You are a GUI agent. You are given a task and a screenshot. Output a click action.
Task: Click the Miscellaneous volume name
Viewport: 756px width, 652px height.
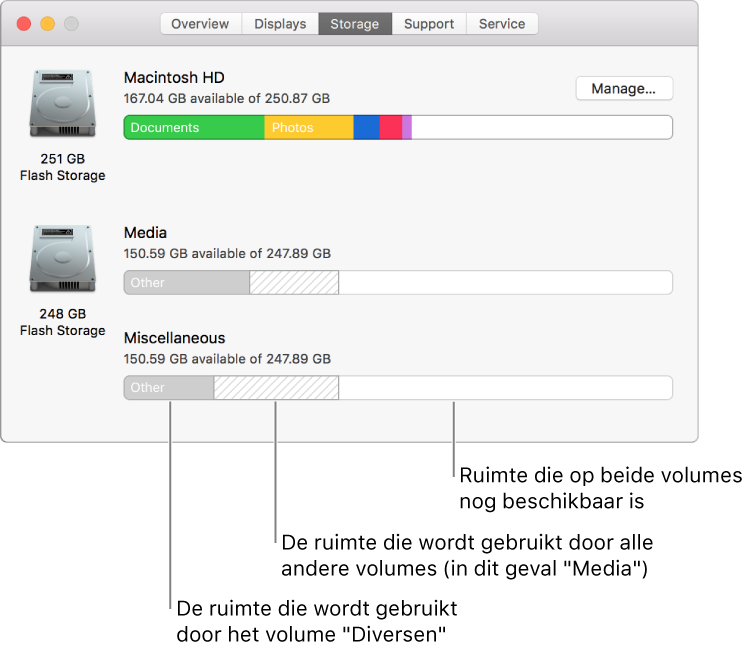pos(175,338)
